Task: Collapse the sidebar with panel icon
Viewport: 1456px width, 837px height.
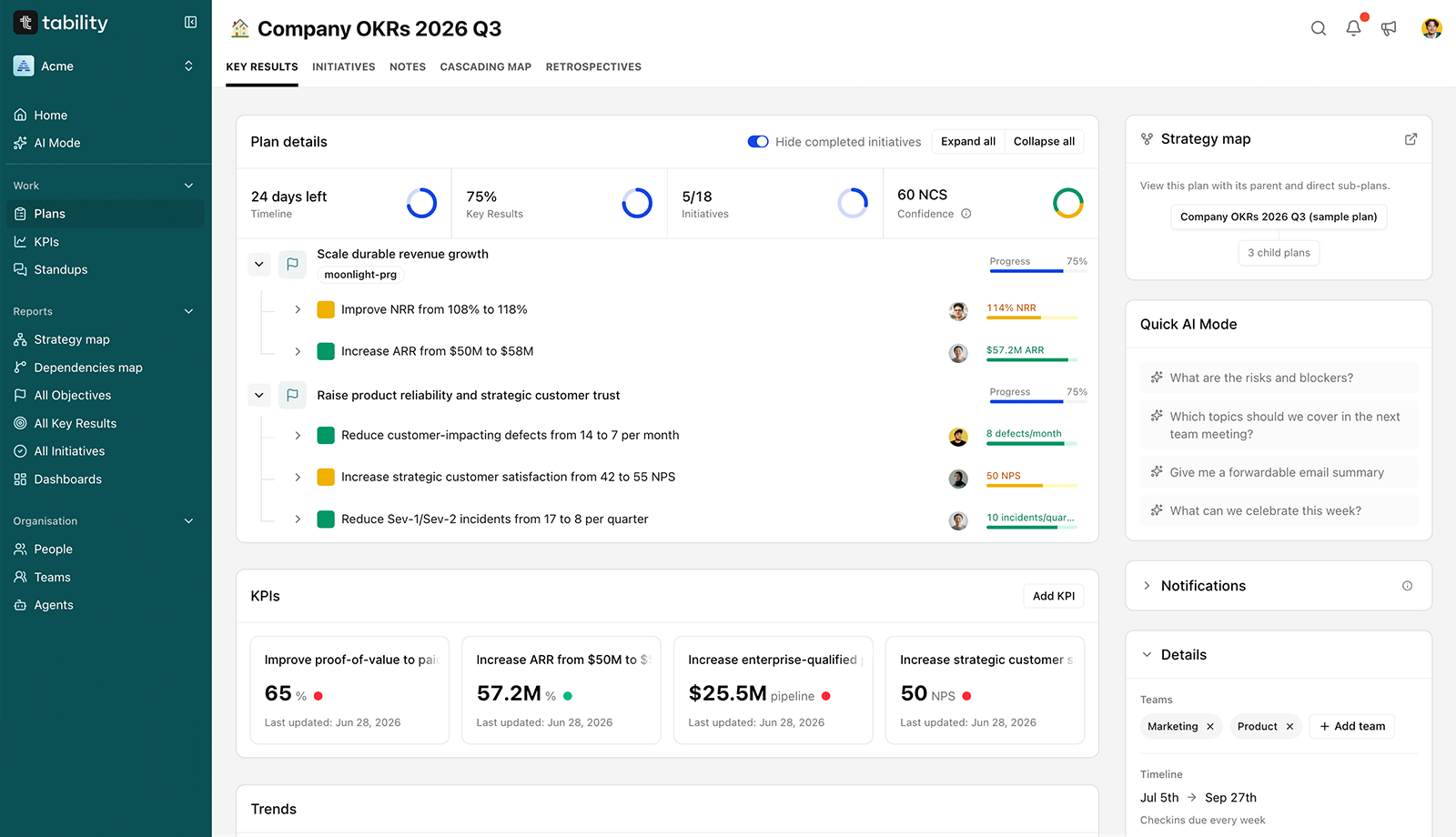Action: [x=190, y=22]
